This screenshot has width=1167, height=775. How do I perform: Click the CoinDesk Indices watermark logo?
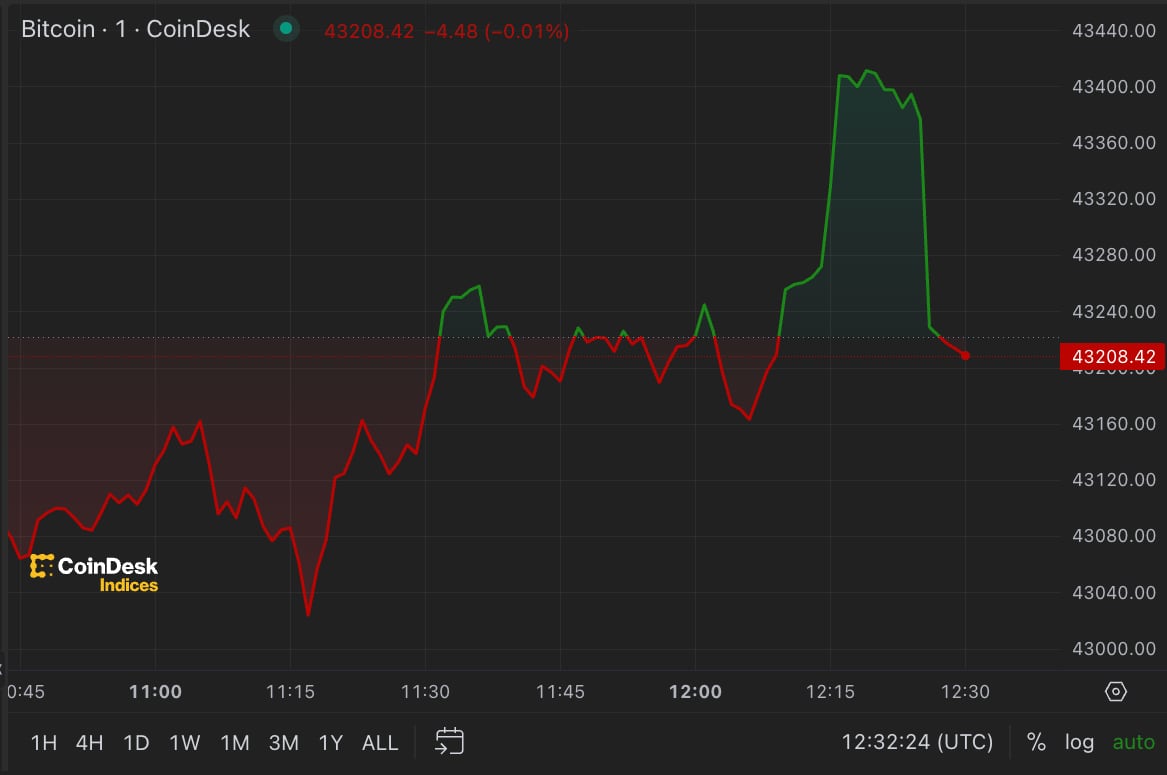coord(92,570)
